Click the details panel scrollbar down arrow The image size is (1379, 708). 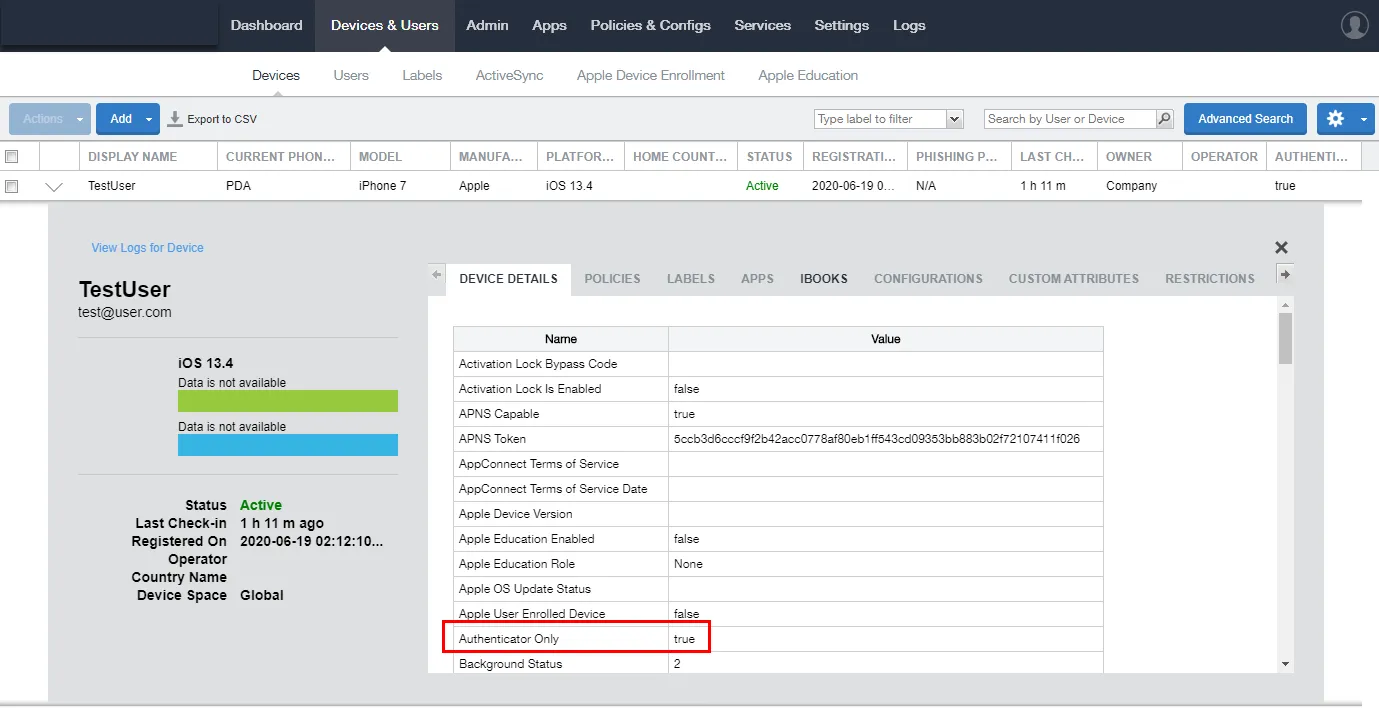pyautogui.click(x=1286, y=664)
